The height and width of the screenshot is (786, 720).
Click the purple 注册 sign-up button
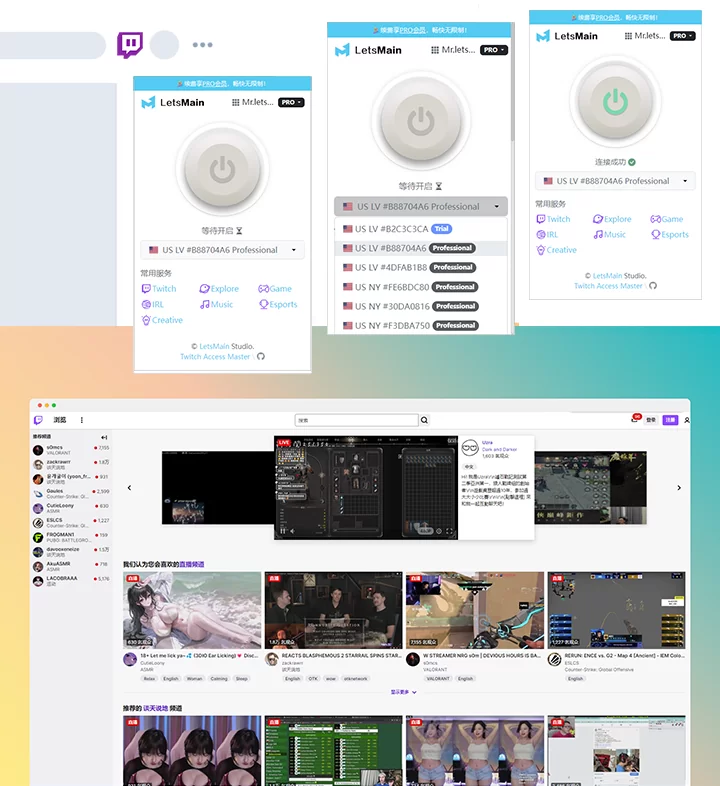point(670,420)
